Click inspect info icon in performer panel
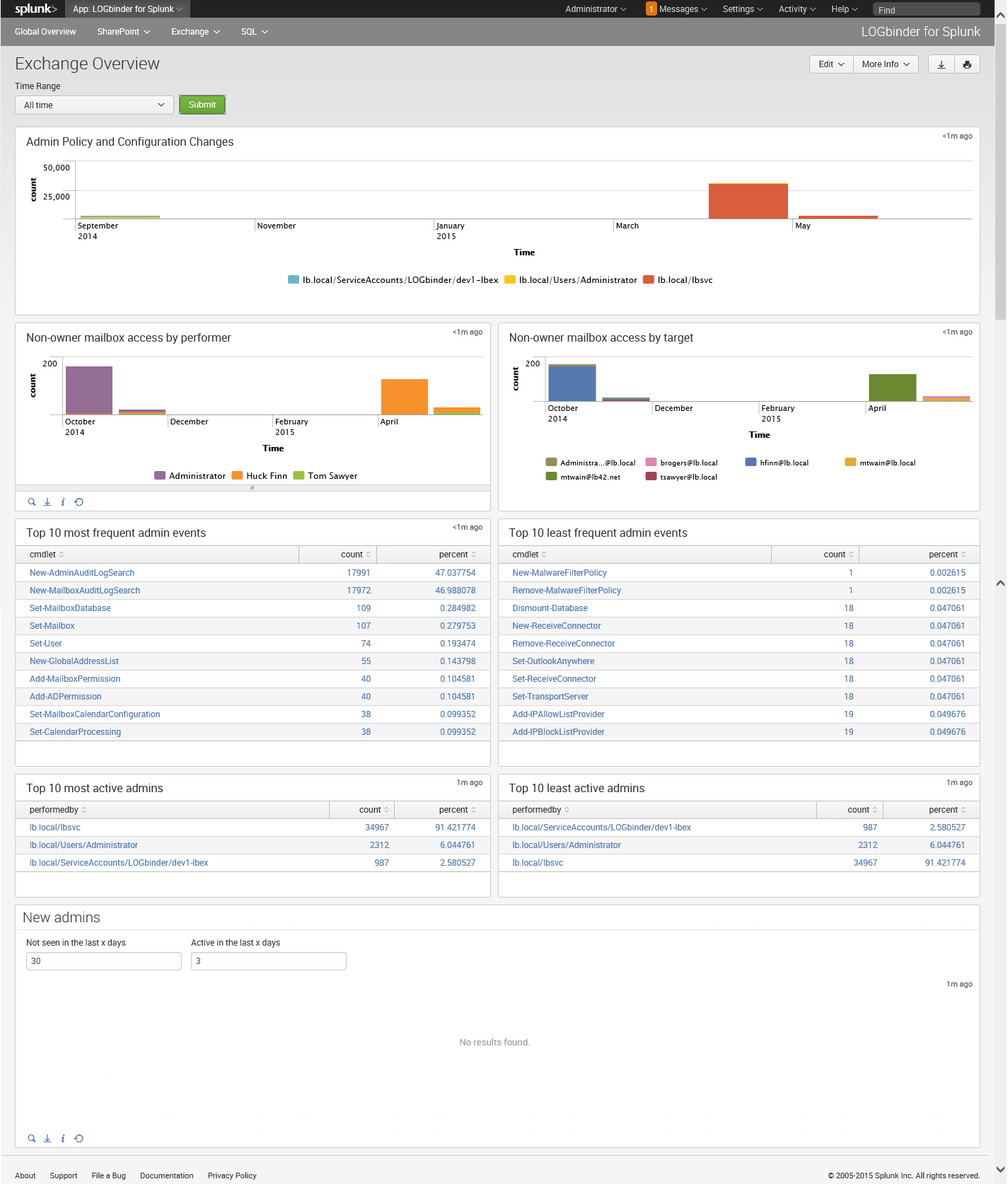The height and width of the screenshot is (1184, 1008). pyautogui.click(x=63, y=502)
